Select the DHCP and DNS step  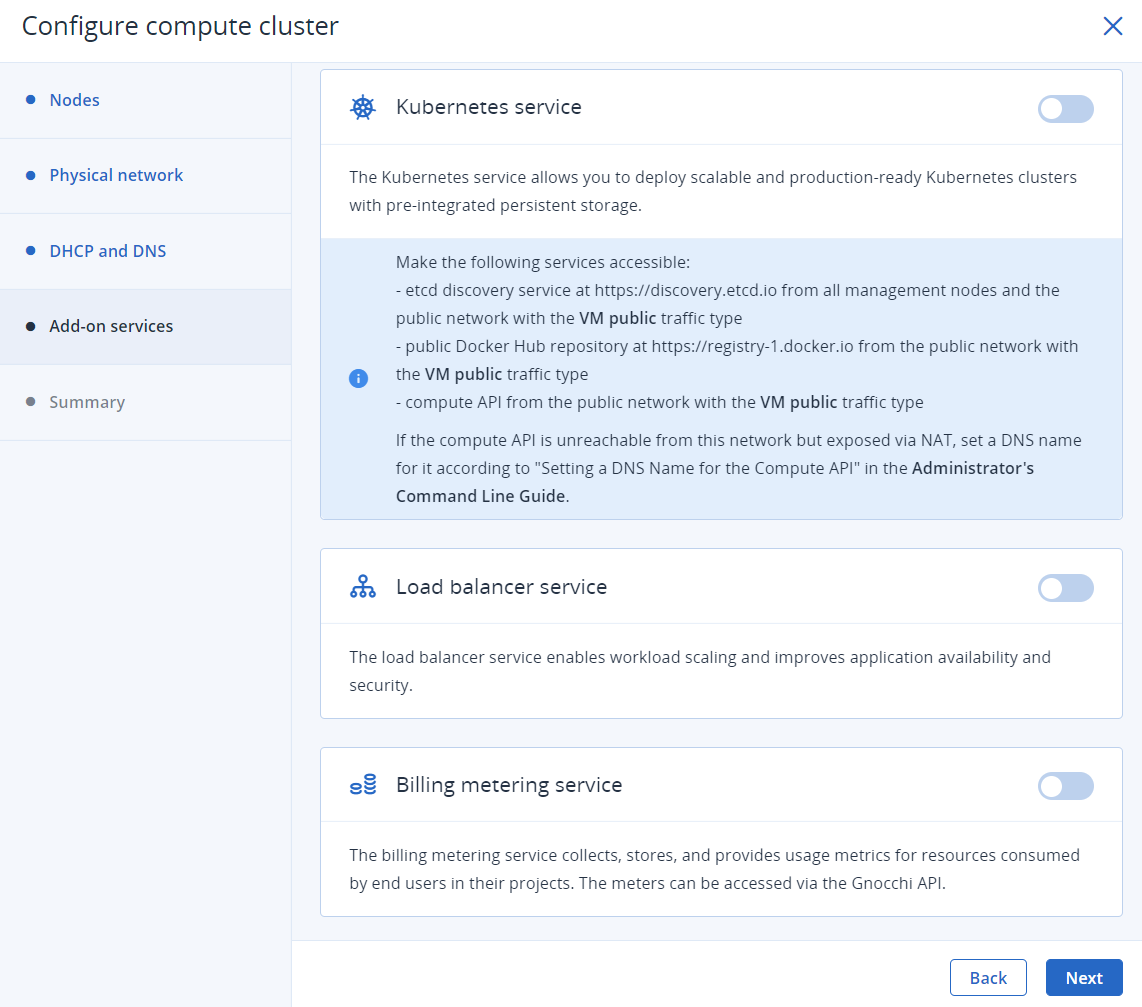(x=108, y=251)
